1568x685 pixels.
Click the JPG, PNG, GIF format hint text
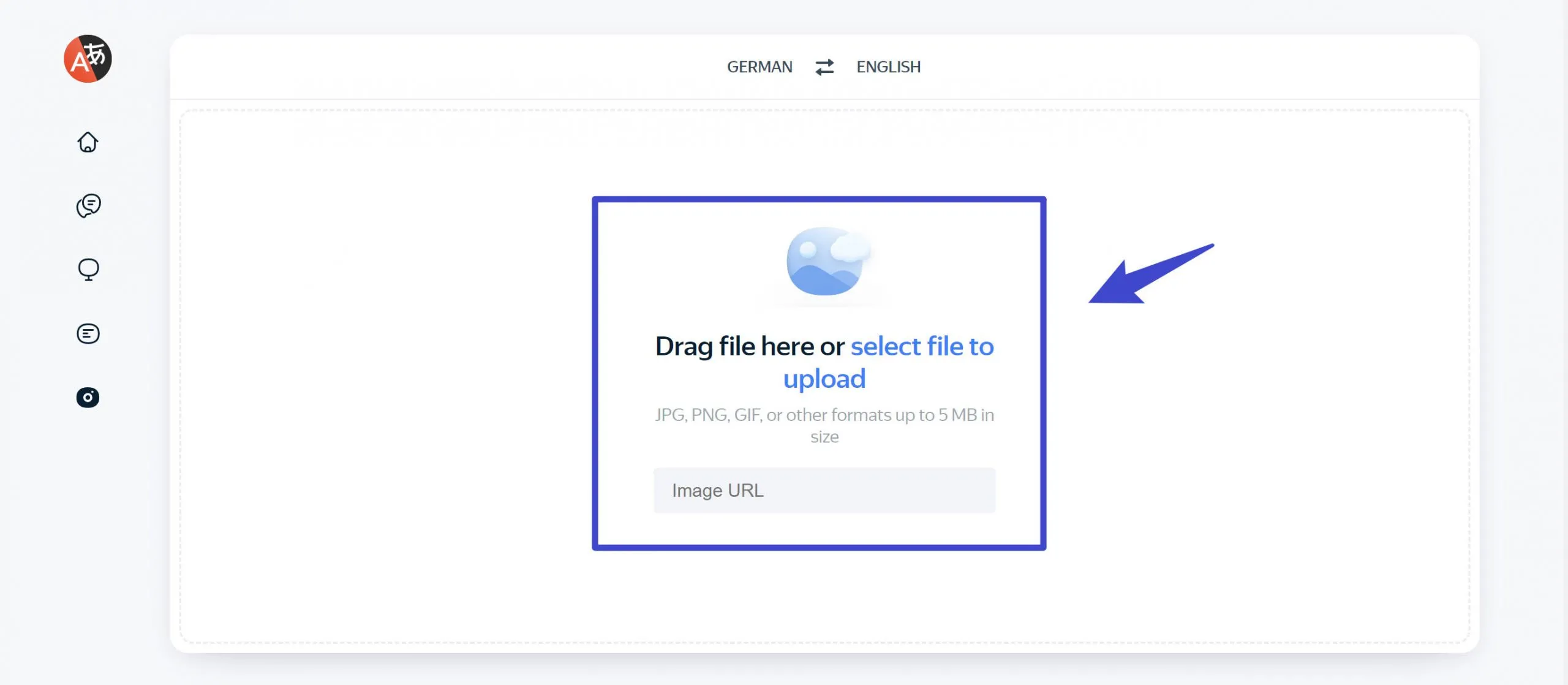pyautogui.click(x=824, y=415)
